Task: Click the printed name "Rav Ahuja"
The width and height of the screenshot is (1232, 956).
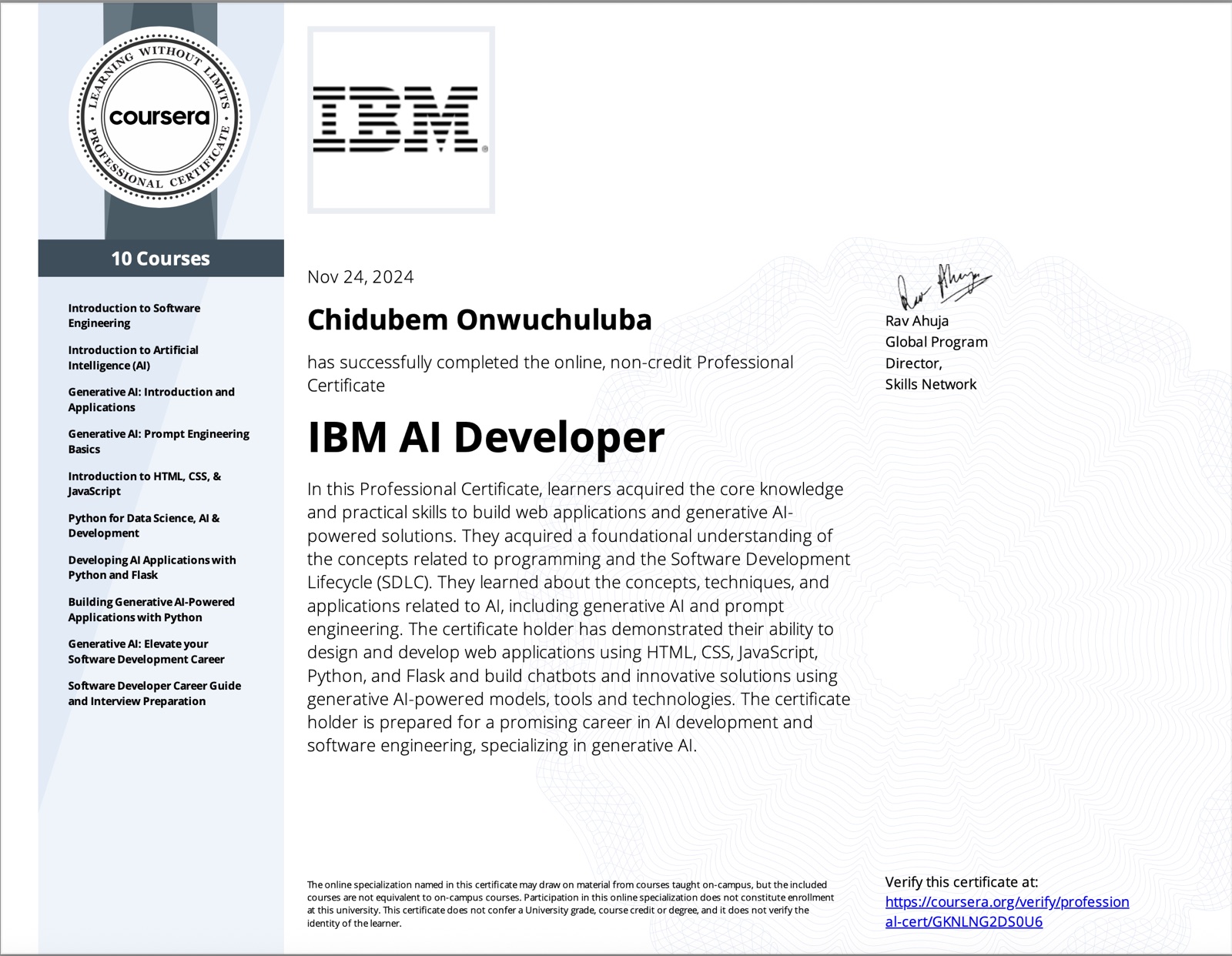Action: point(917,321)
